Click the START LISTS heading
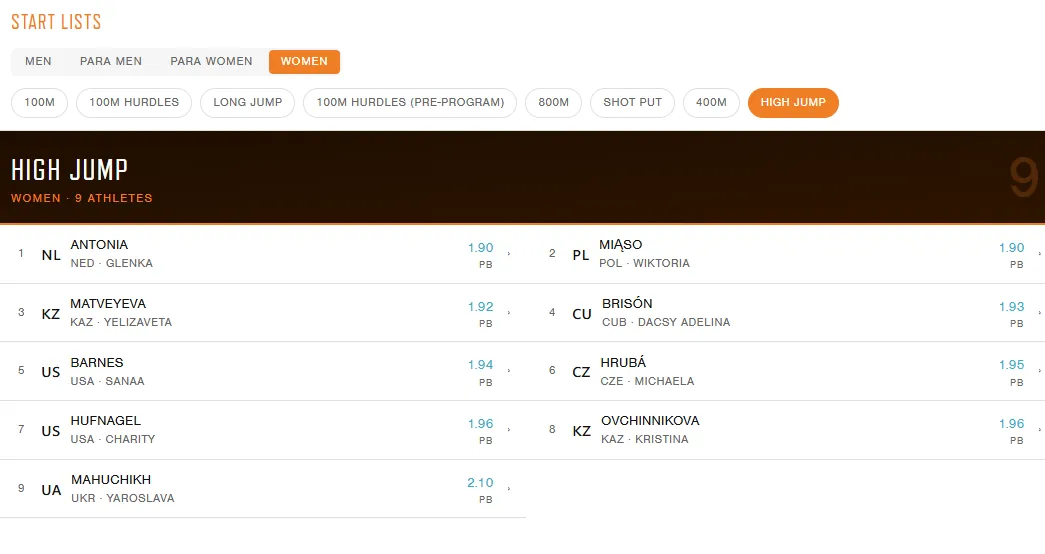The image size is (1045, 554). point(56,22)
